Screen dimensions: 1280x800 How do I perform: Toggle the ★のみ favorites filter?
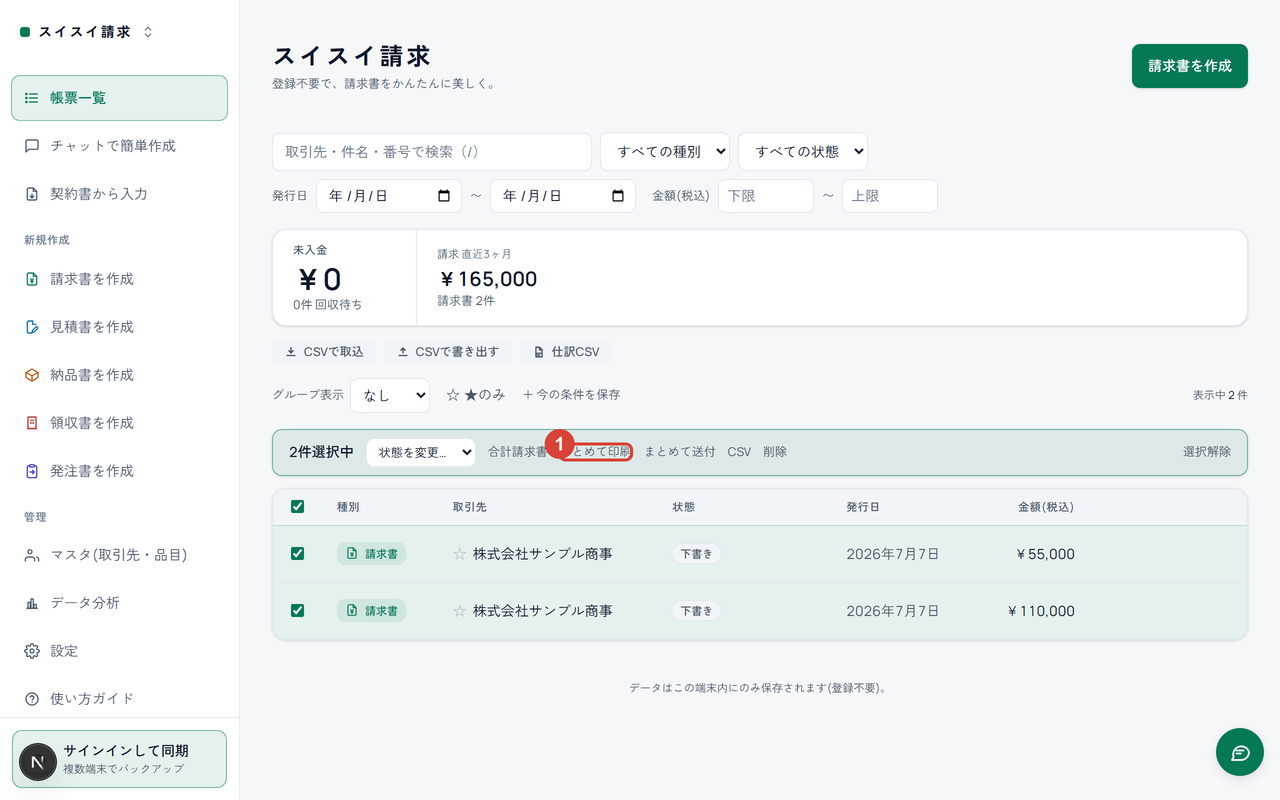[x=476, y=395]
